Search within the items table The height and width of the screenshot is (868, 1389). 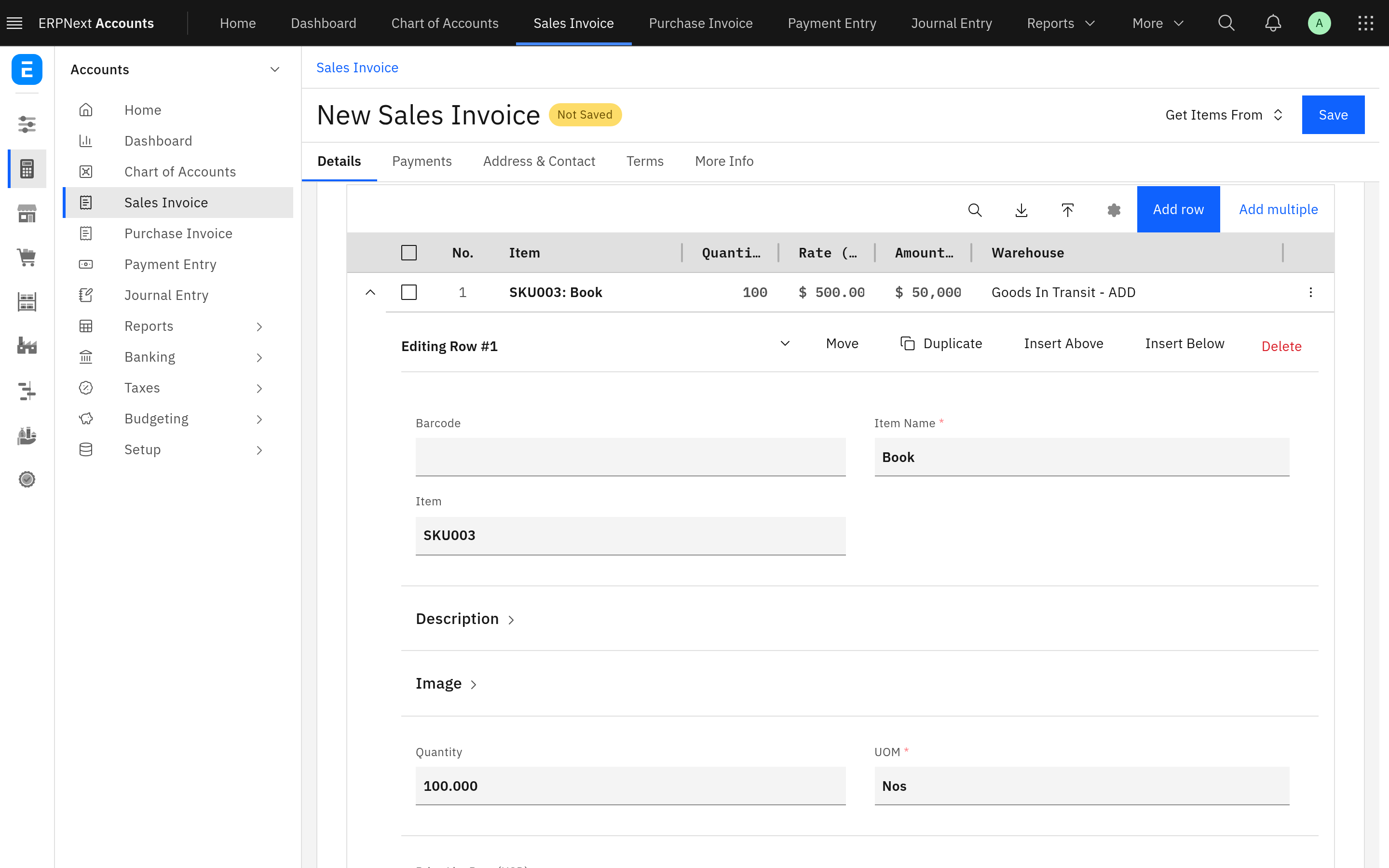coord(975,210)
